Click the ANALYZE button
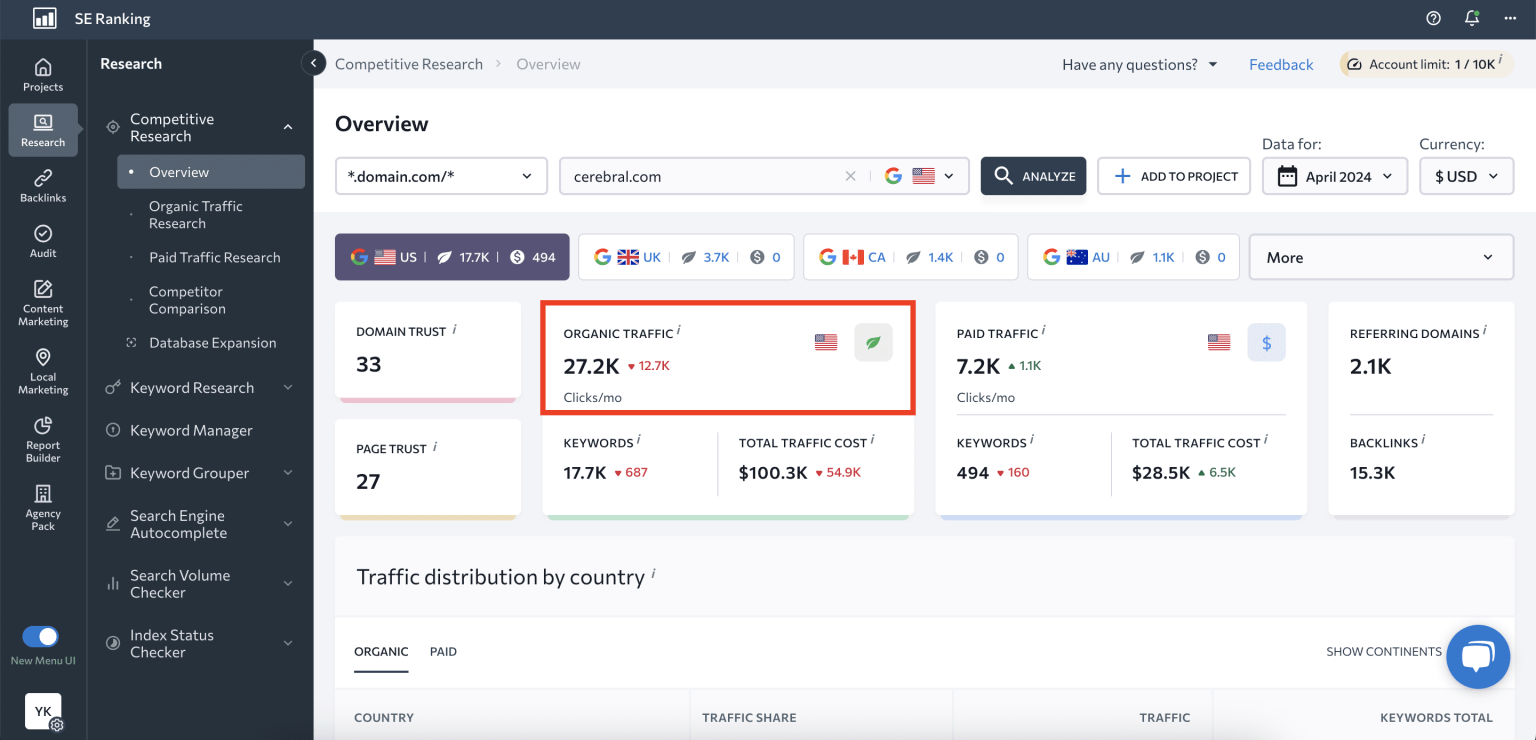This screenshot has width=1536, height=740. pos(1033,175)
